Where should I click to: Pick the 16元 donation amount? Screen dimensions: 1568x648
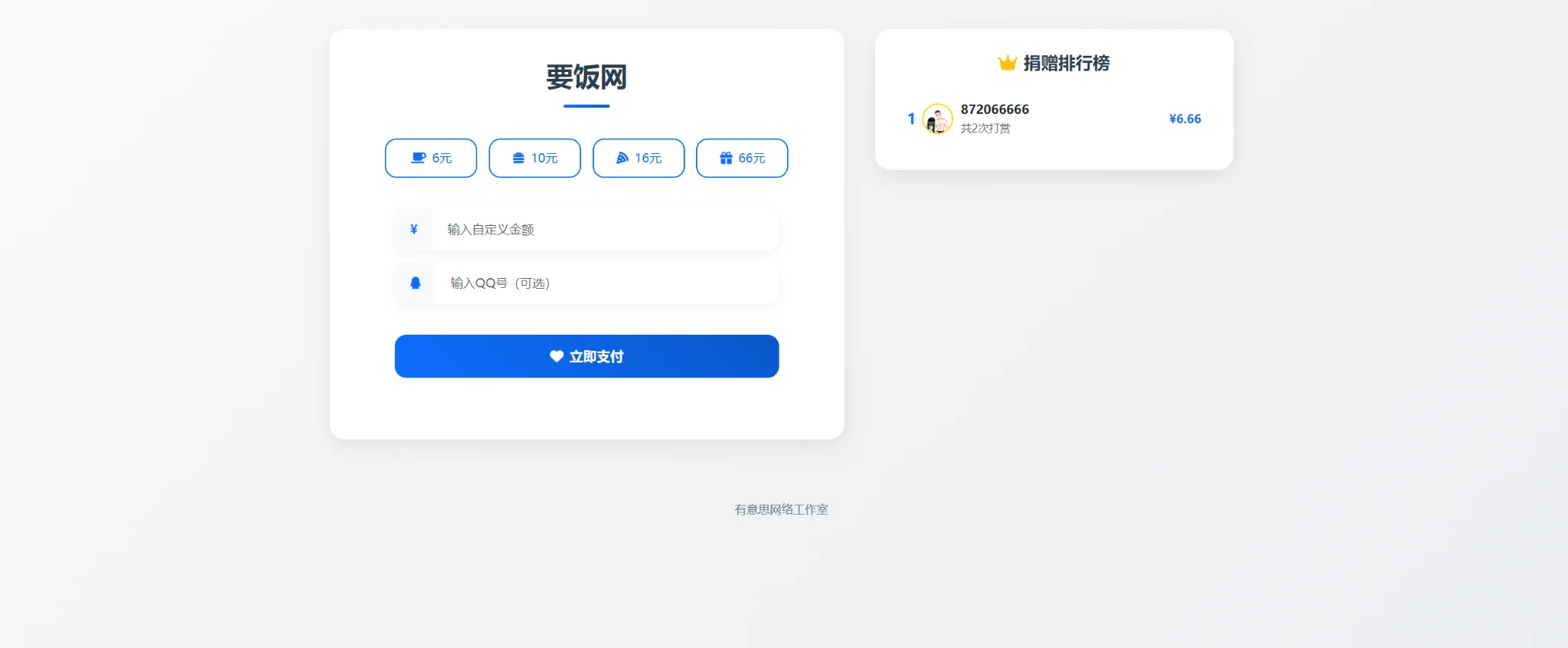tap(639, 158)
